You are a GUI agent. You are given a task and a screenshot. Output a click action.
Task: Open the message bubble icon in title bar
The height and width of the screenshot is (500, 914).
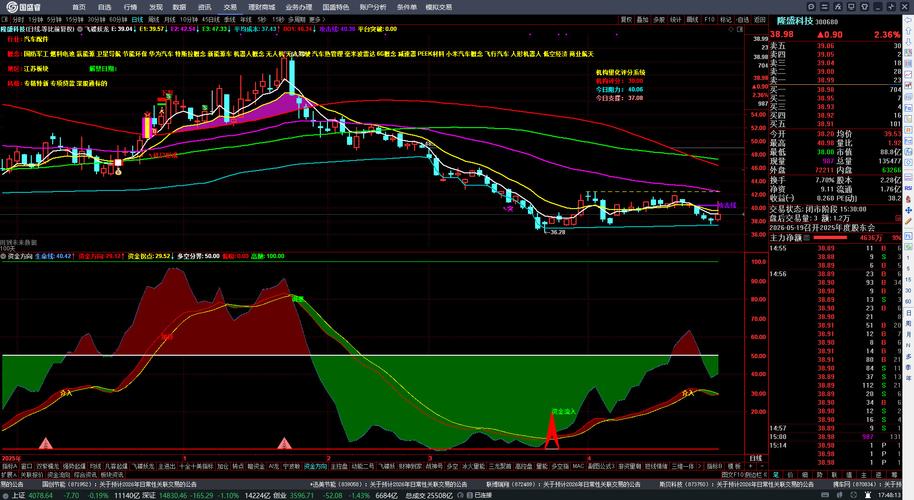coord(811,6)
